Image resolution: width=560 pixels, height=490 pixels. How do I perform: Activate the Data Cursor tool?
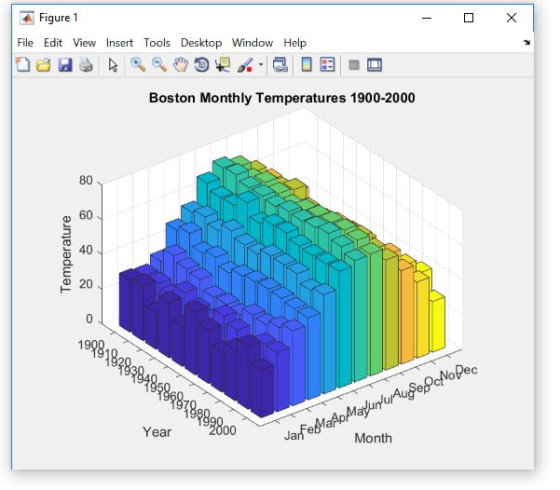pyautogui.click(x=223, y=65)
